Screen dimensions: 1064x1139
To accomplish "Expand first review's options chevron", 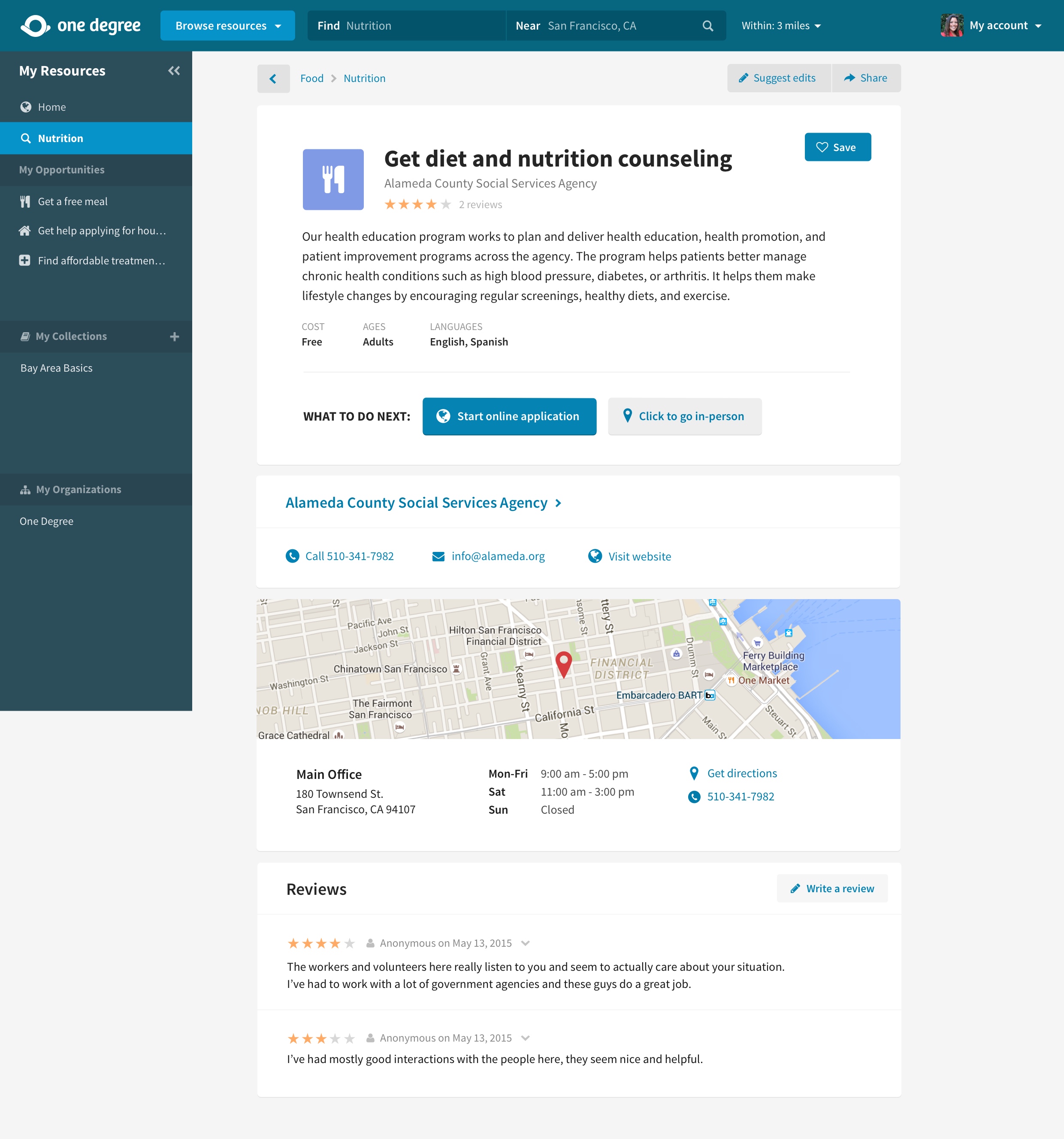I will [x=525, y=943].
